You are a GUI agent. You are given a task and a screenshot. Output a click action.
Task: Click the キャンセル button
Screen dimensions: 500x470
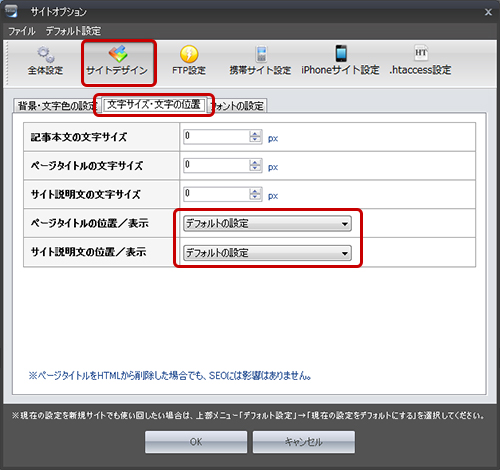coord(304,442)
